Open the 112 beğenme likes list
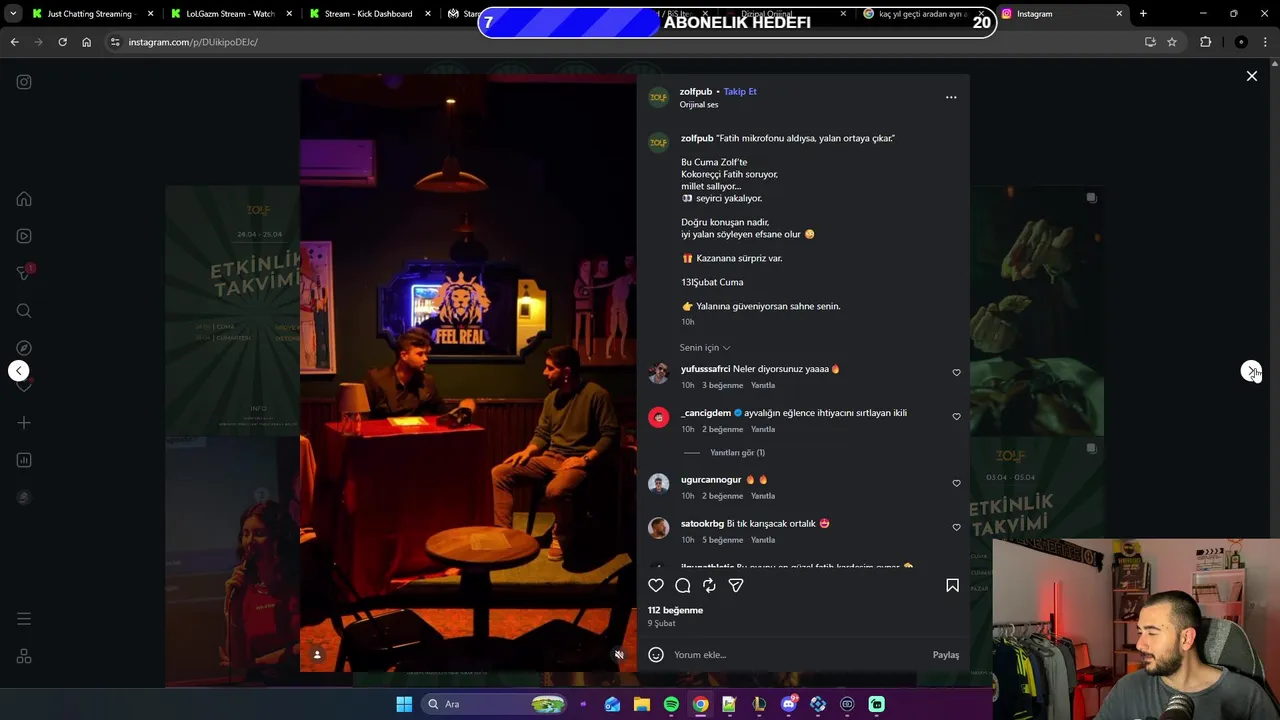 tap(675, 610)
